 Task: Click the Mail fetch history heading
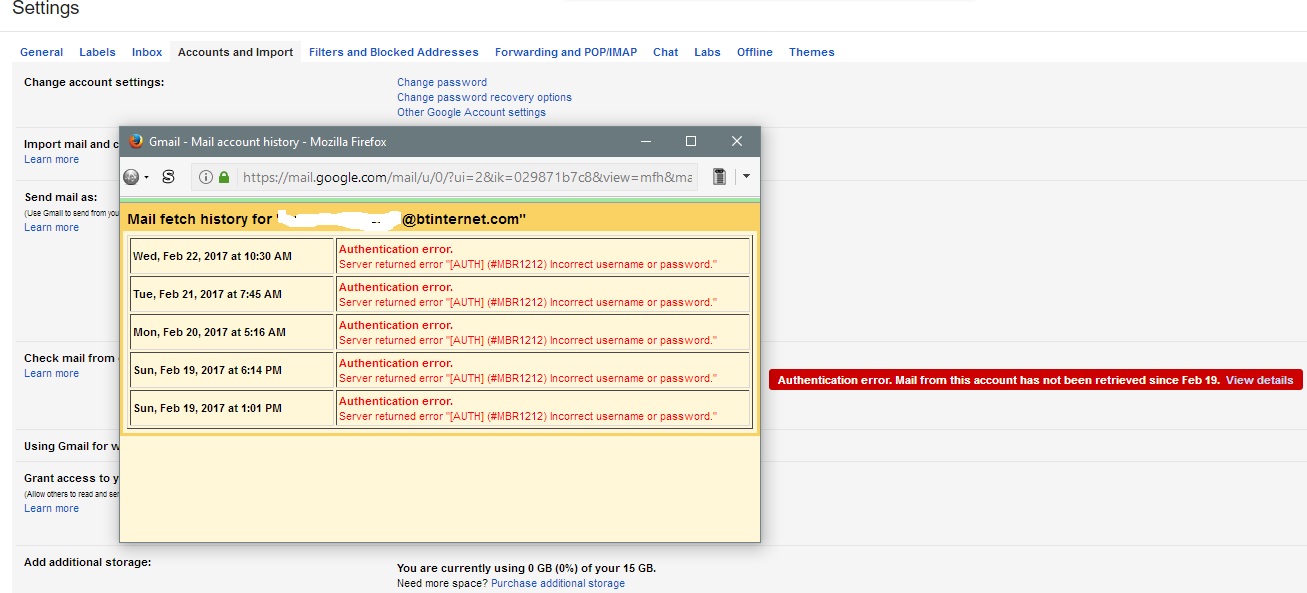point(327,219)
